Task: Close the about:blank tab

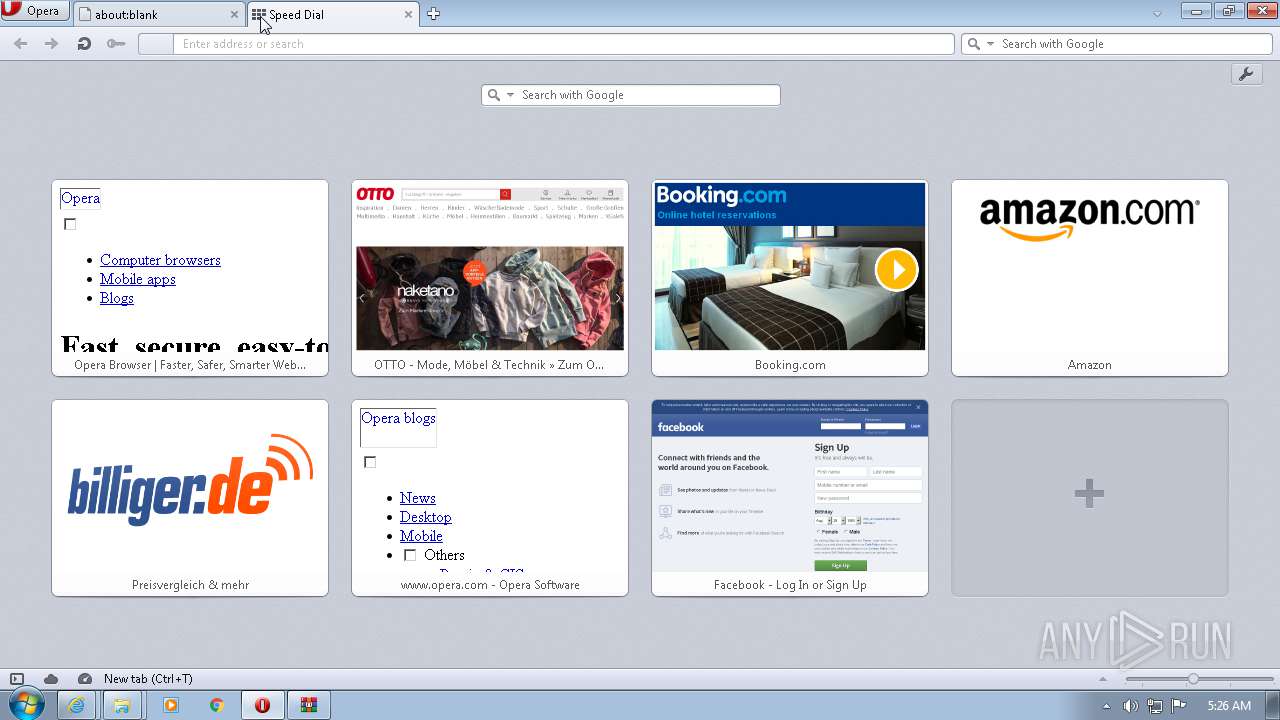Action: click(234, 15)
